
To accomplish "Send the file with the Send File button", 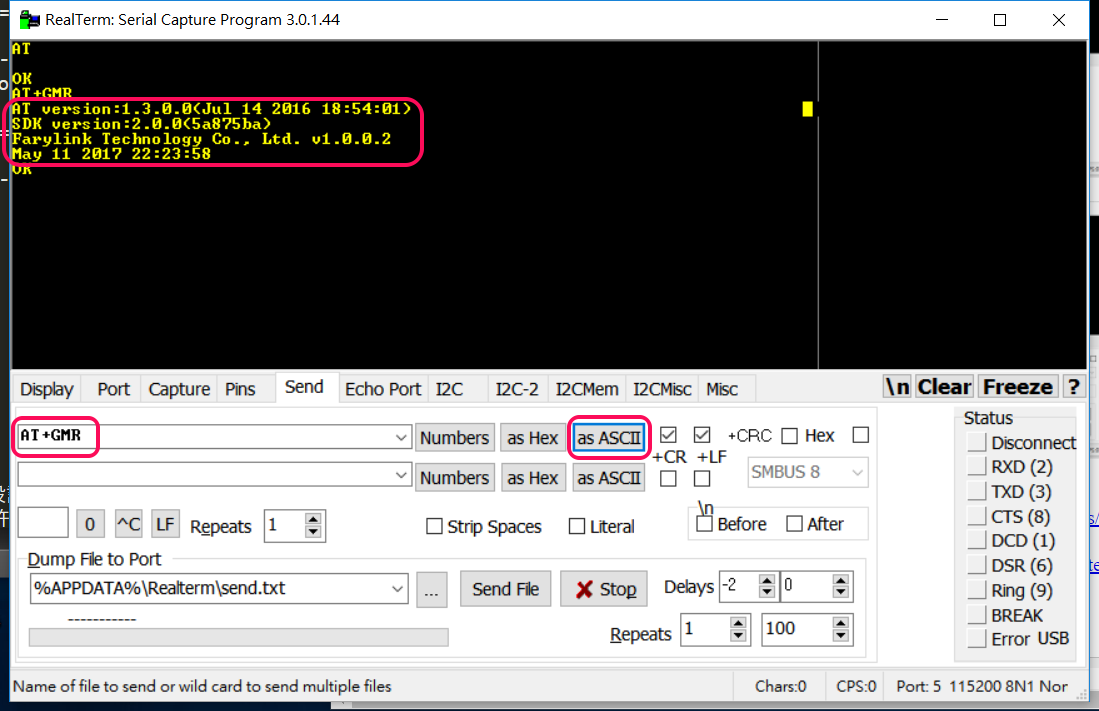I will (505, 588).
